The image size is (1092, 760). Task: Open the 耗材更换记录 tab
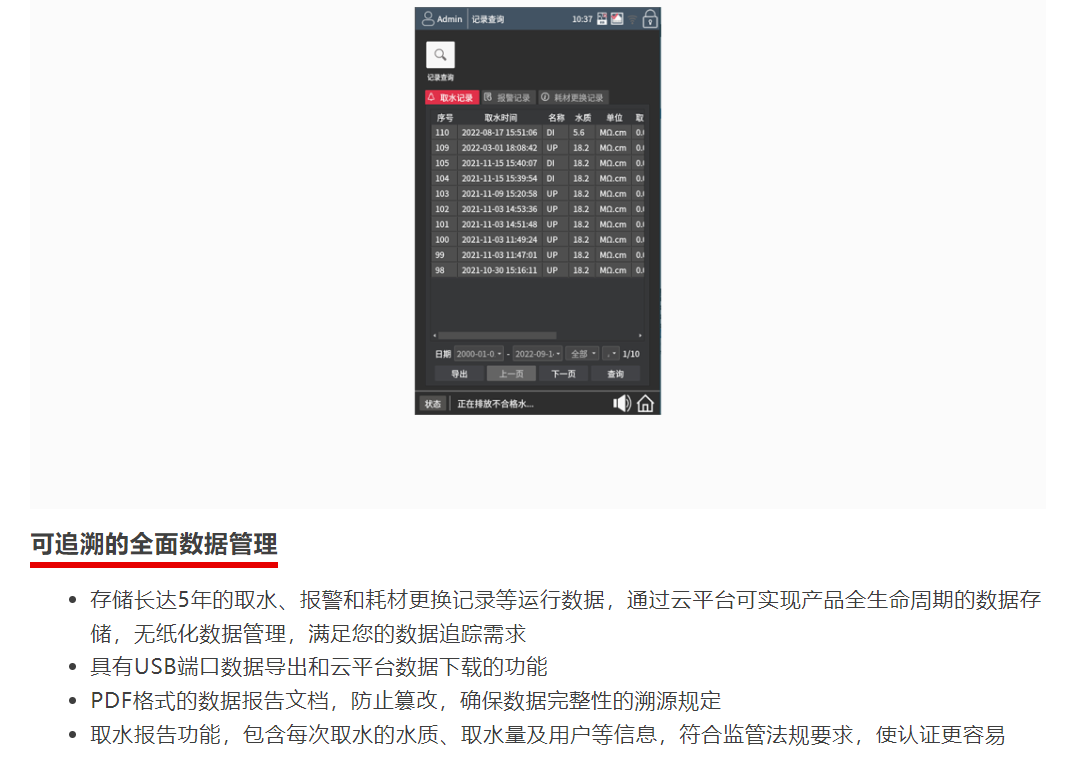coord(572,98)
